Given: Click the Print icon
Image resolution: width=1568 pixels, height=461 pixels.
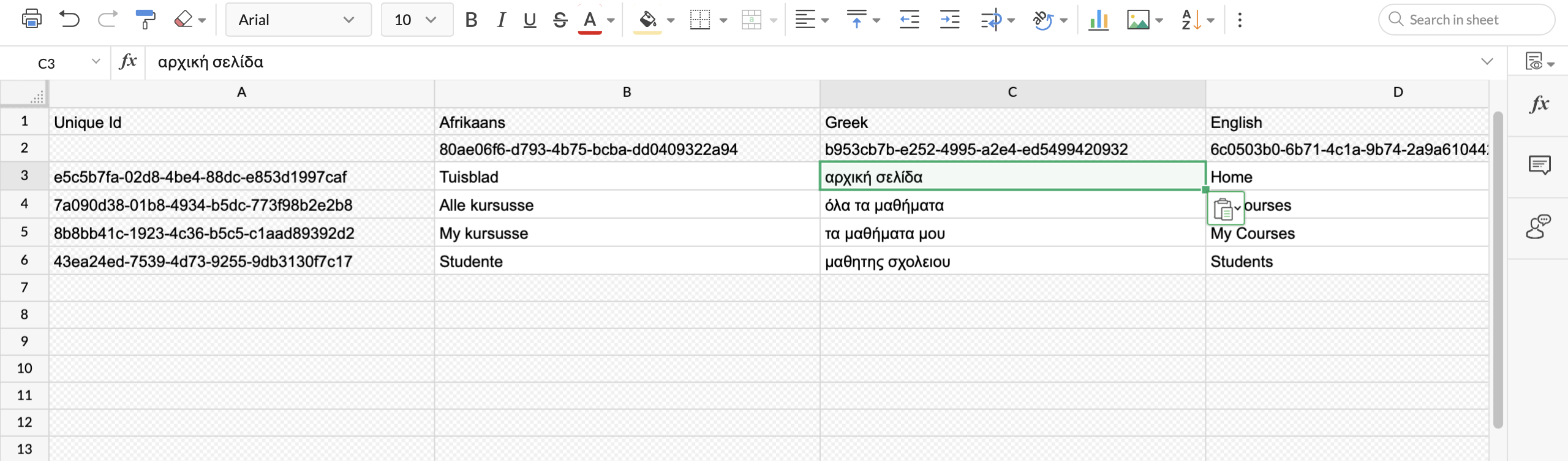Looking at the screenshot, I should click(31, 20).
